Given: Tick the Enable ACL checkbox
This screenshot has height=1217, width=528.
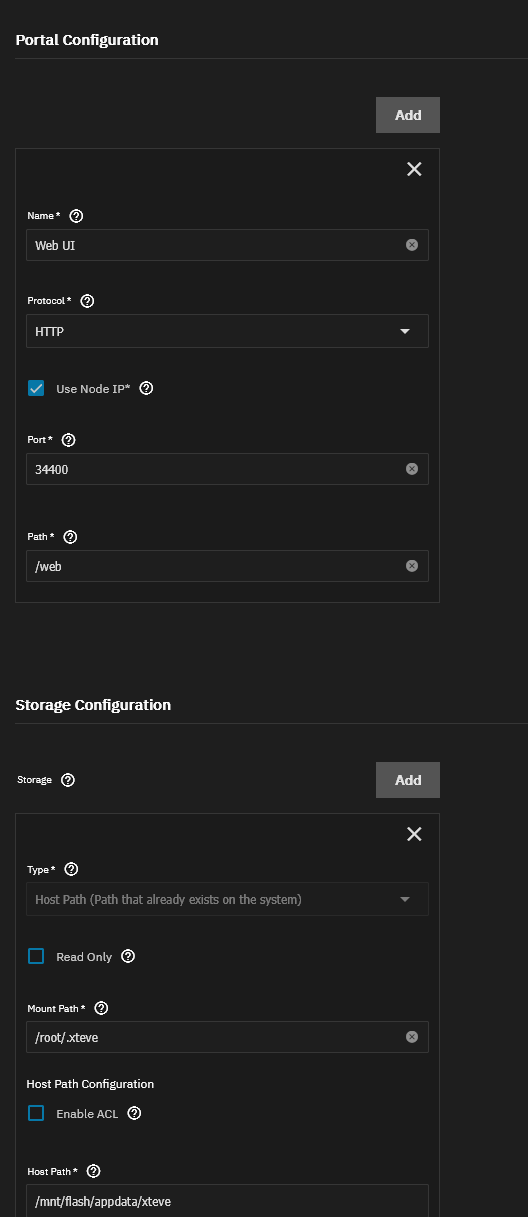Looking at the screenshot, I should pos(36,1113).
